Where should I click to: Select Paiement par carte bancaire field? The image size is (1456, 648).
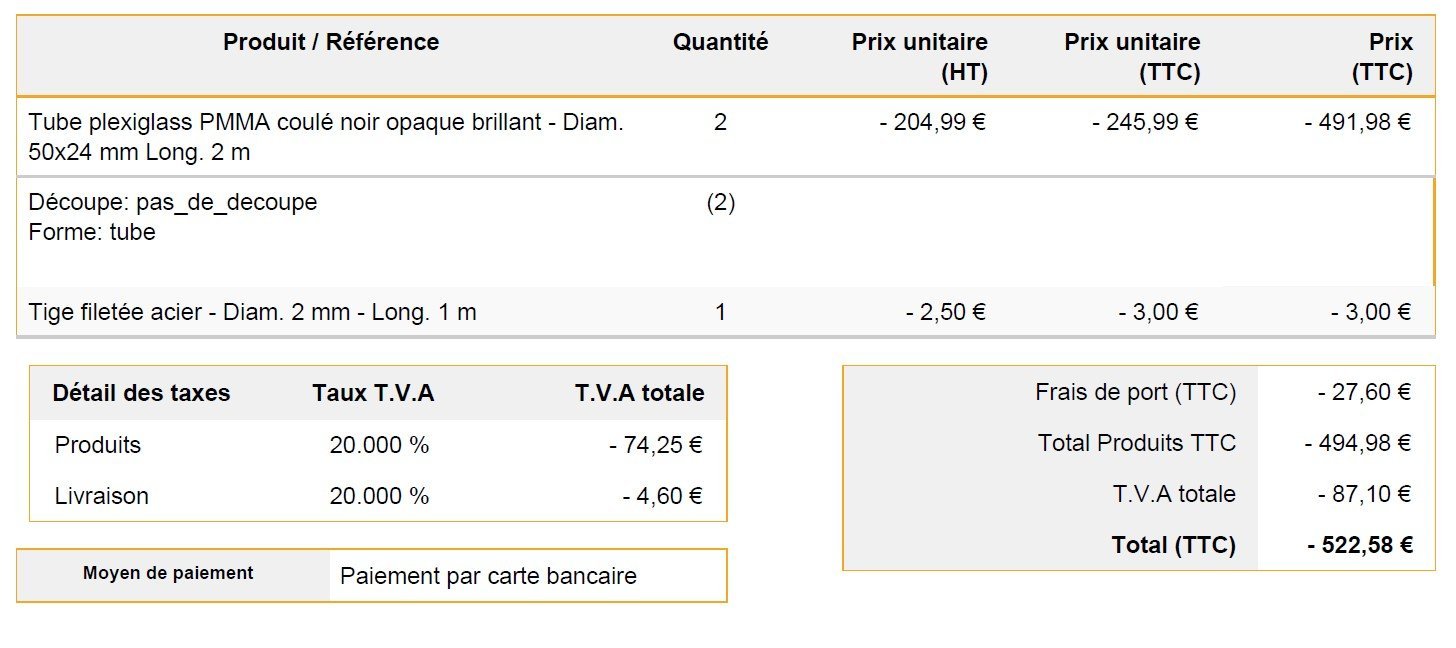[x=528, y=576]
